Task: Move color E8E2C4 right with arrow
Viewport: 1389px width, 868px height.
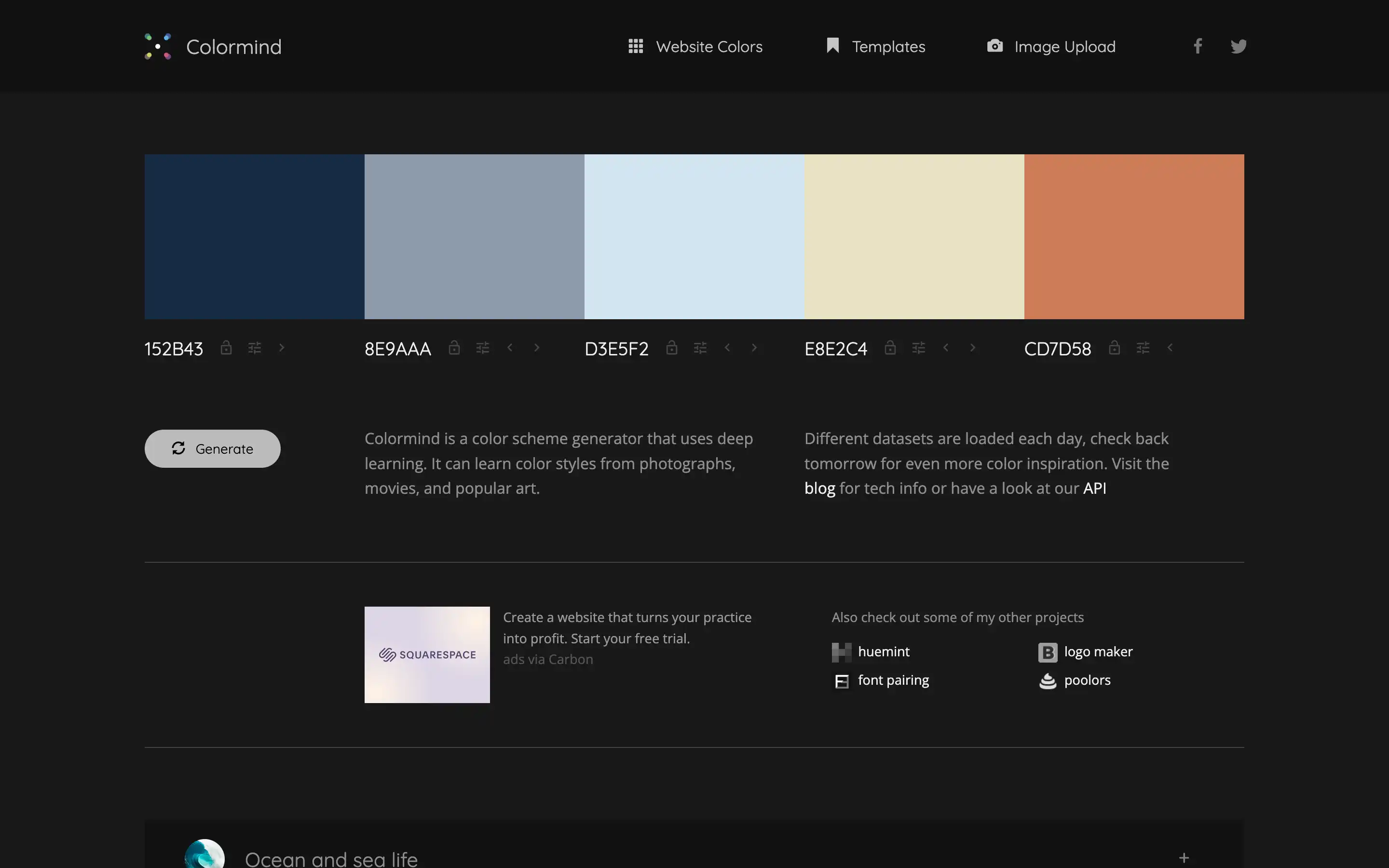Action: click(x=972, y=348)
